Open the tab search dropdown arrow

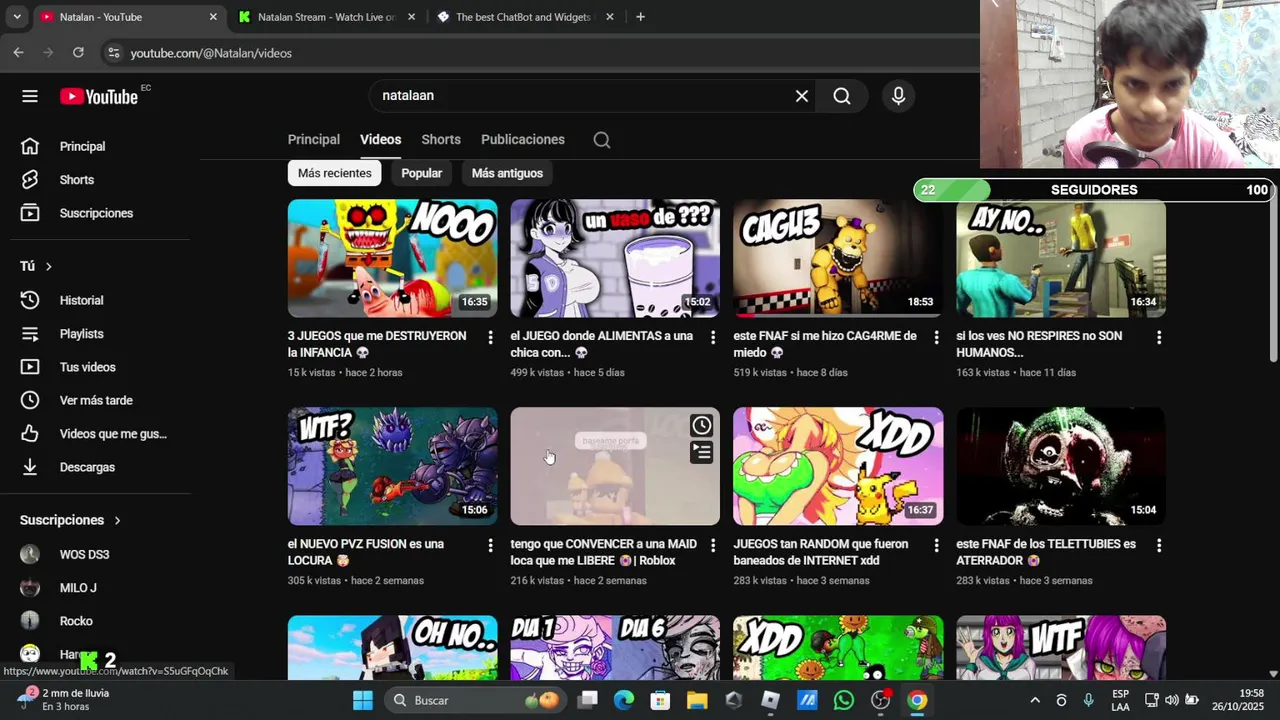point(17,17)
